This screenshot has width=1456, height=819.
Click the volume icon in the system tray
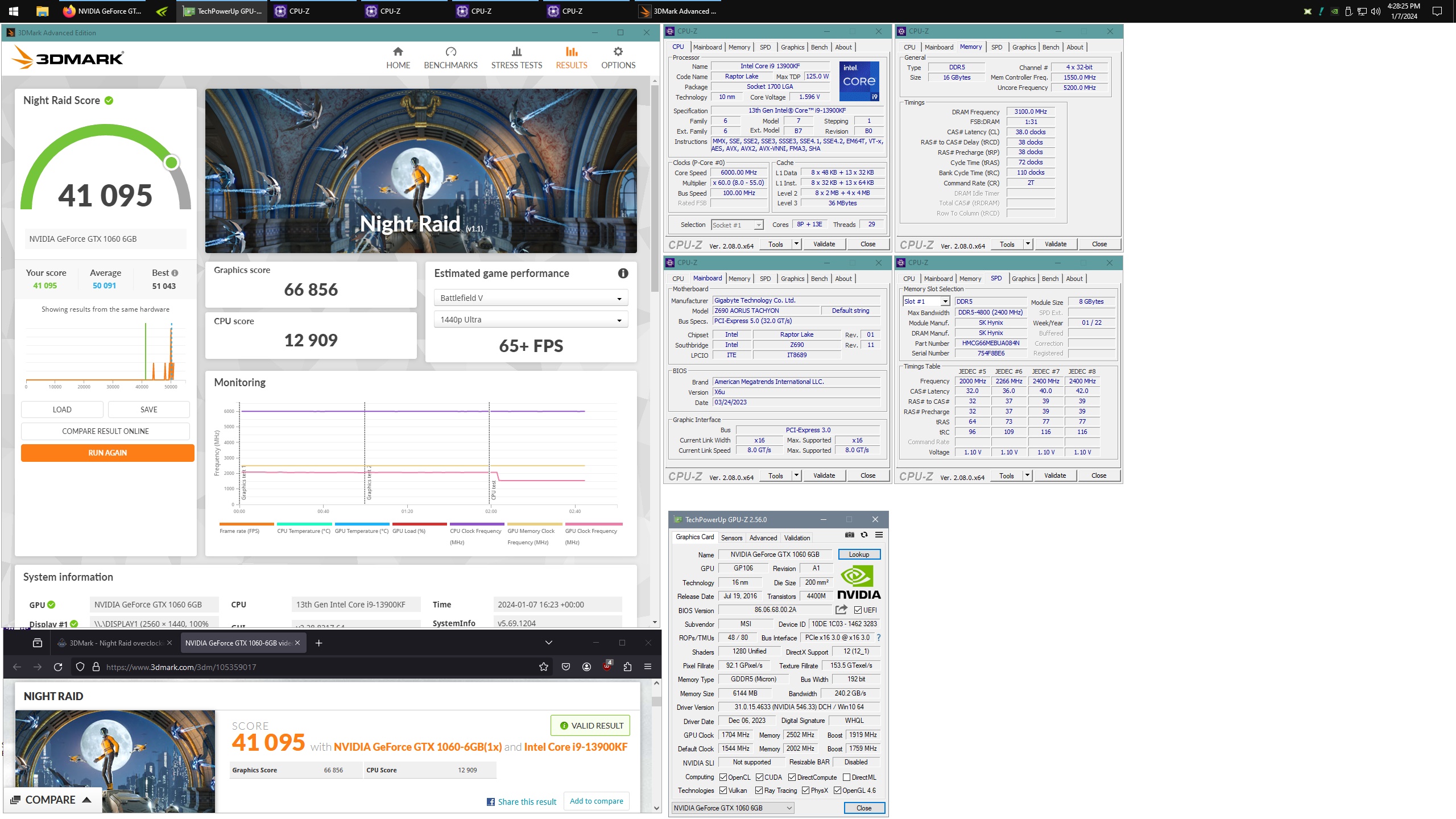click(x=1376, y=11)
